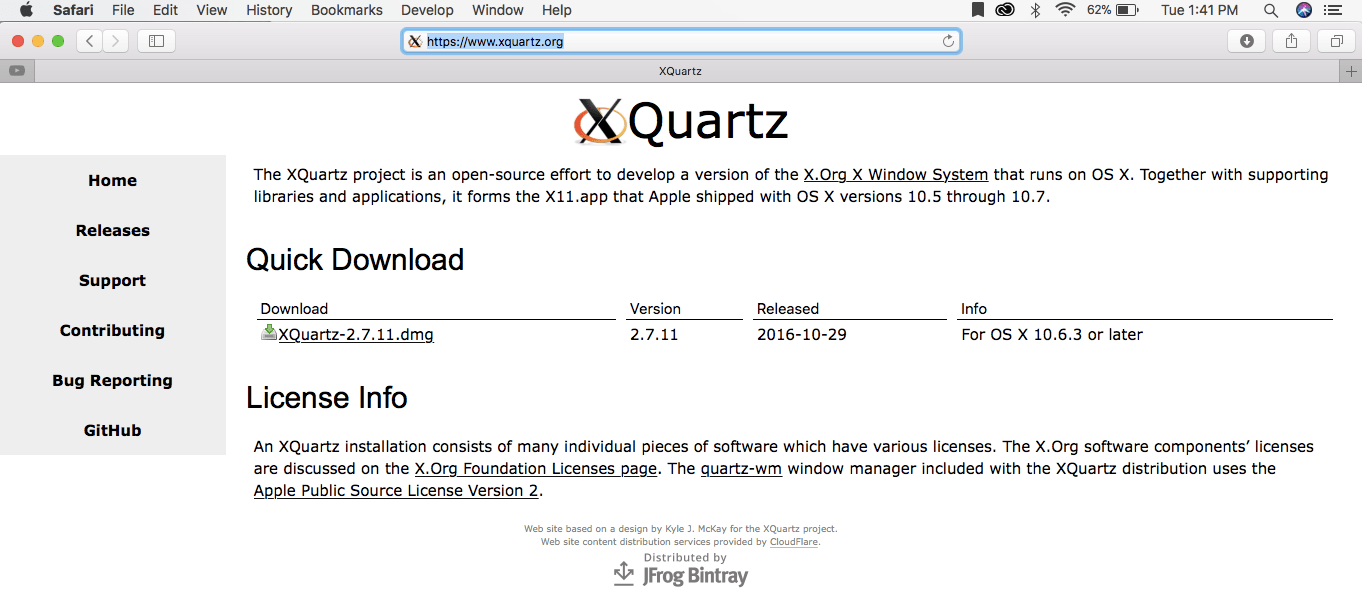This screenshot has height=606, width=1362.
Task: Reload the page with the refresh icon
Action: click(948, 41)
